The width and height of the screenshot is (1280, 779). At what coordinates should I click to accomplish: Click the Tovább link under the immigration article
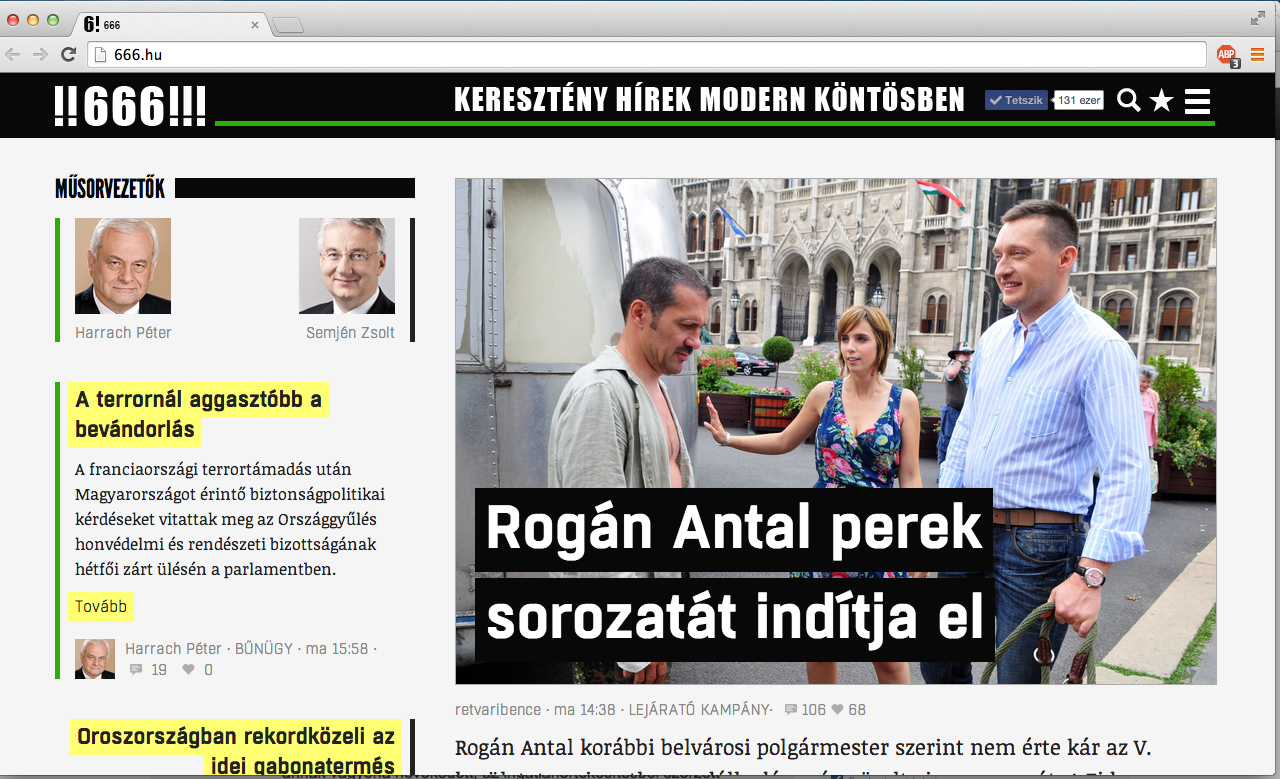click(100, 606)
